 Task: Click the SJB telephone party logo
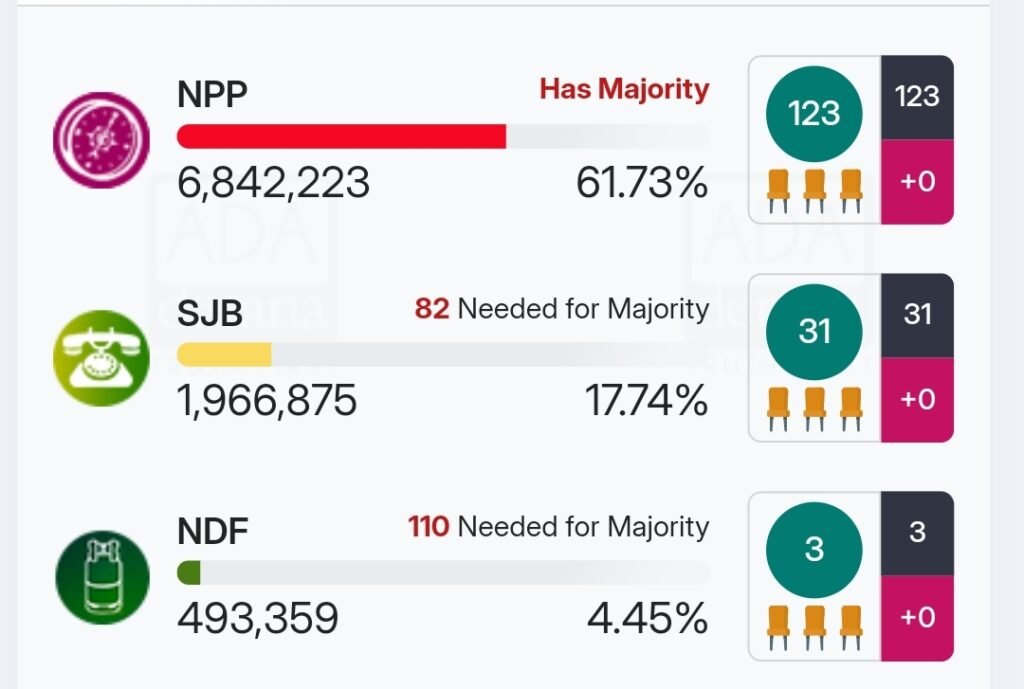click(x=101, y=358)
